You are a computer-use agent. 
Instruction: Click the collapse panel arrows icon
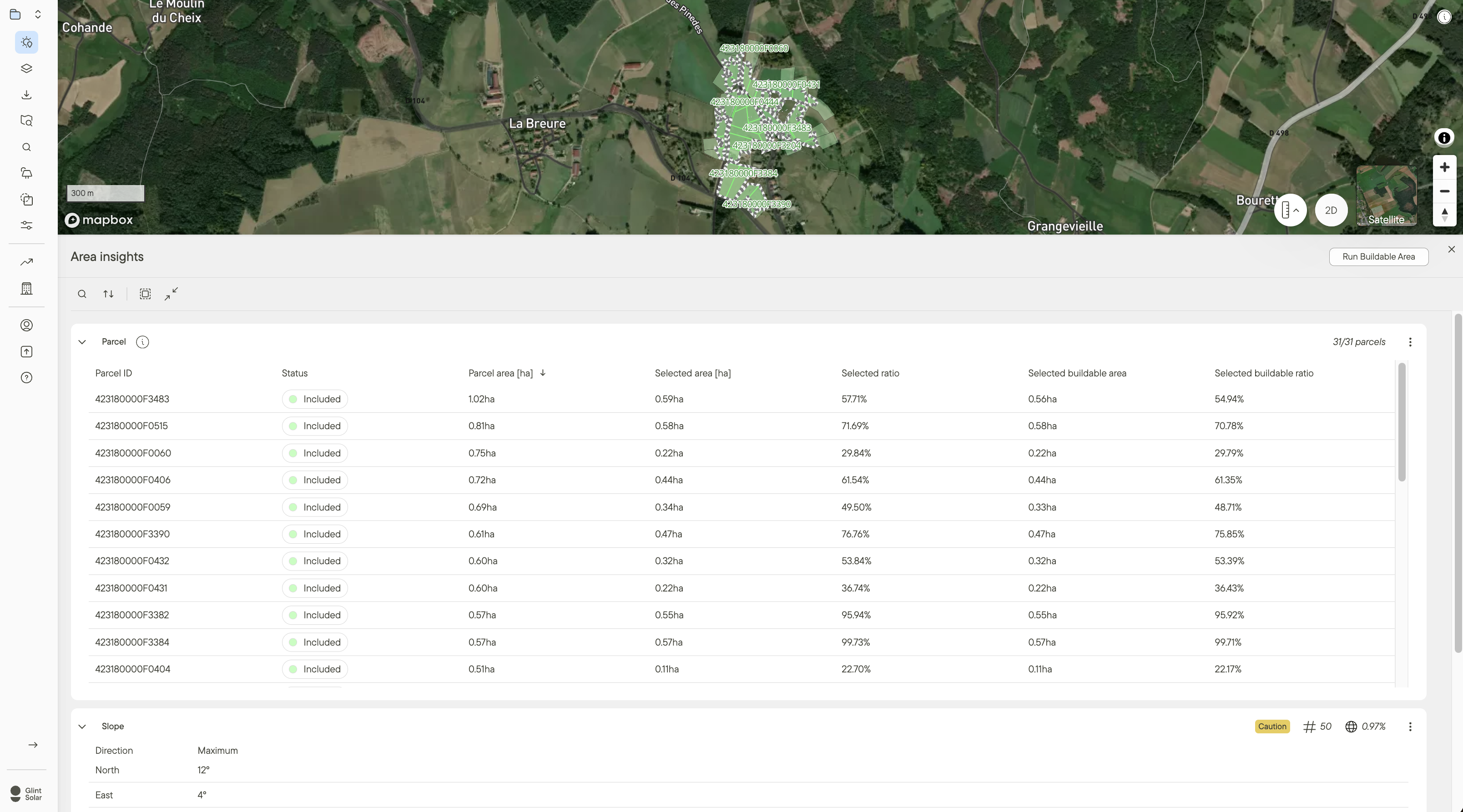pyautogui.click(x=171, y=294)
